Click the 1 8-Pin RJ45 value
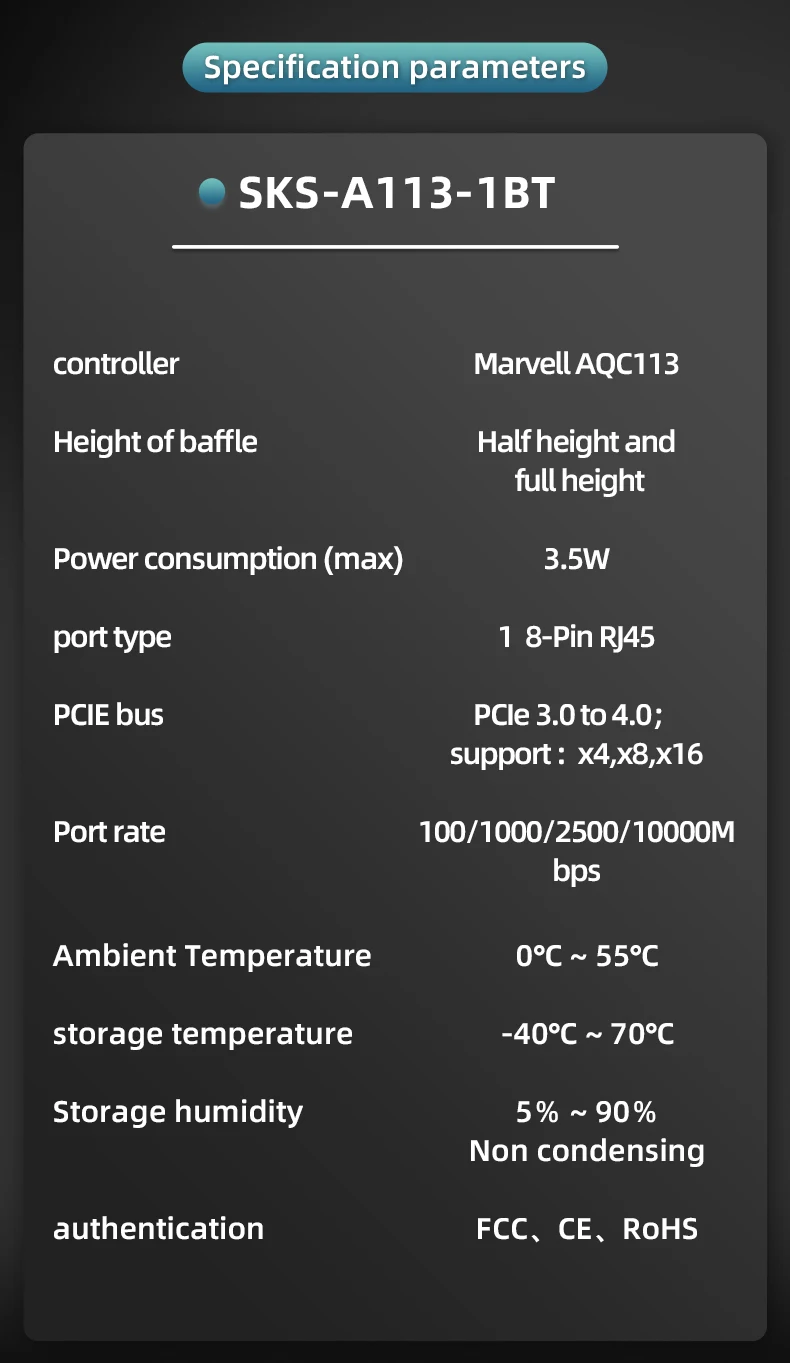790x1363 pixels. pyautogui.click(x=576, y=637)
